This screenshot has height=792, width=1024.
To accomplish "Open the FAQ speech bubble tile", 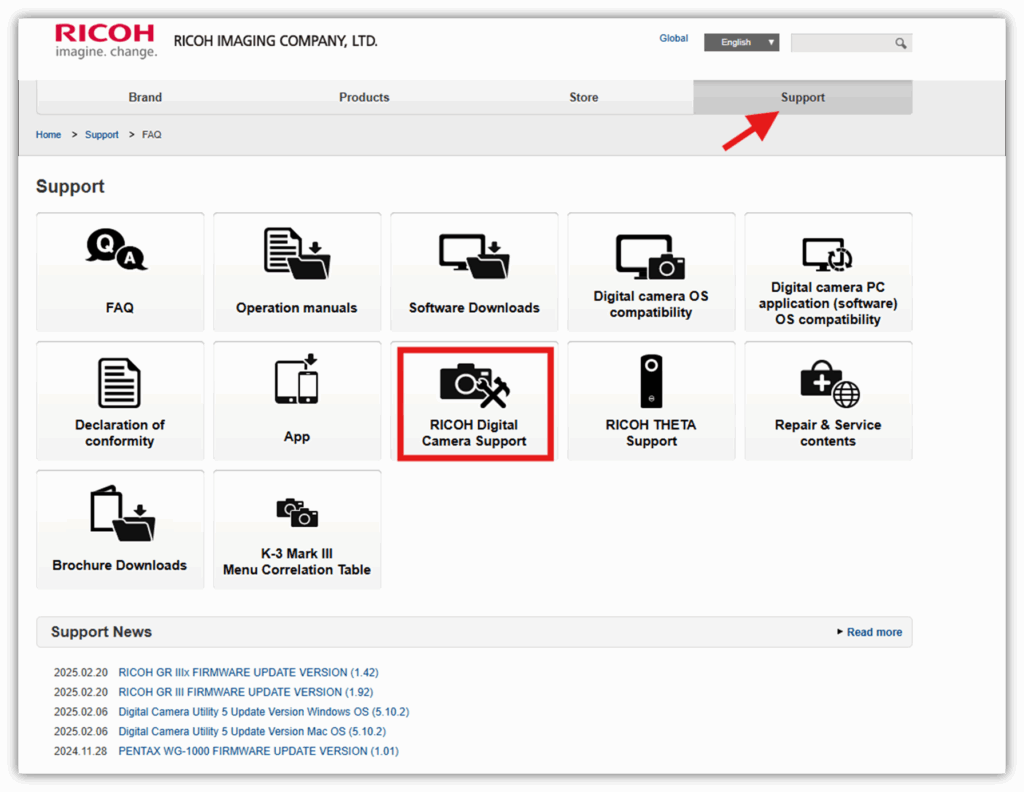I will (118, 250).
